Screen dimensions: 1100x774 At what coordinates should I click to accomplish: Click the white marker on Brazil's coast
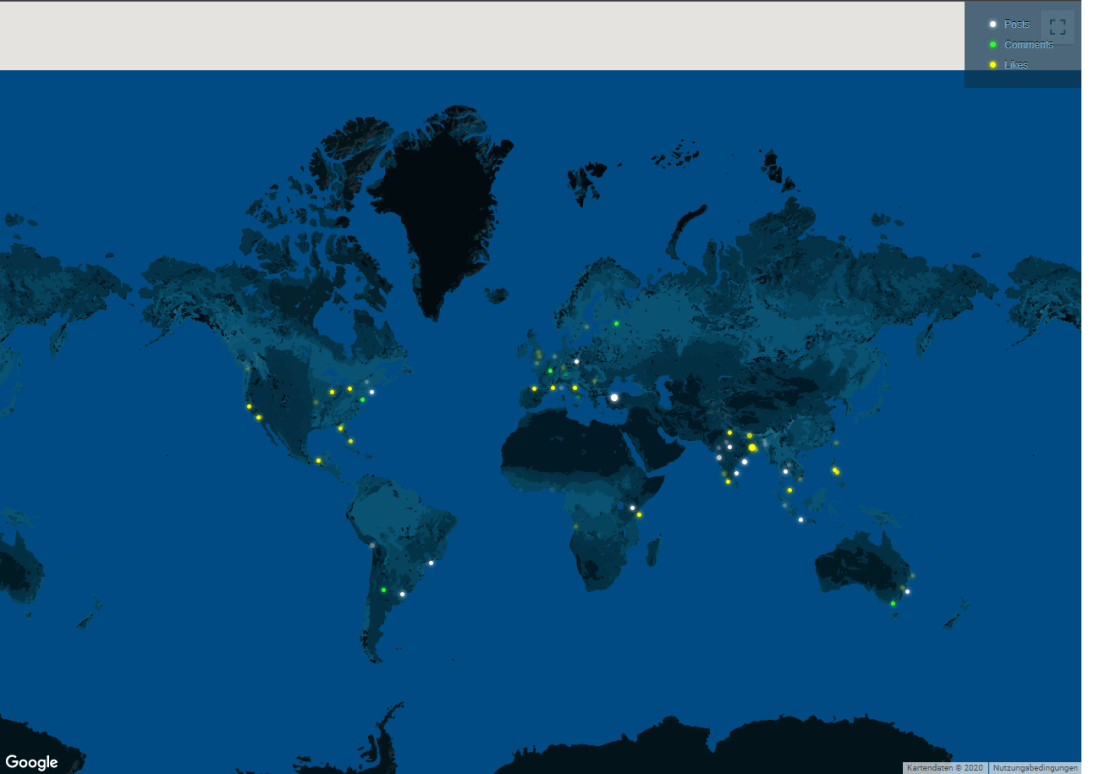[431, 563]
